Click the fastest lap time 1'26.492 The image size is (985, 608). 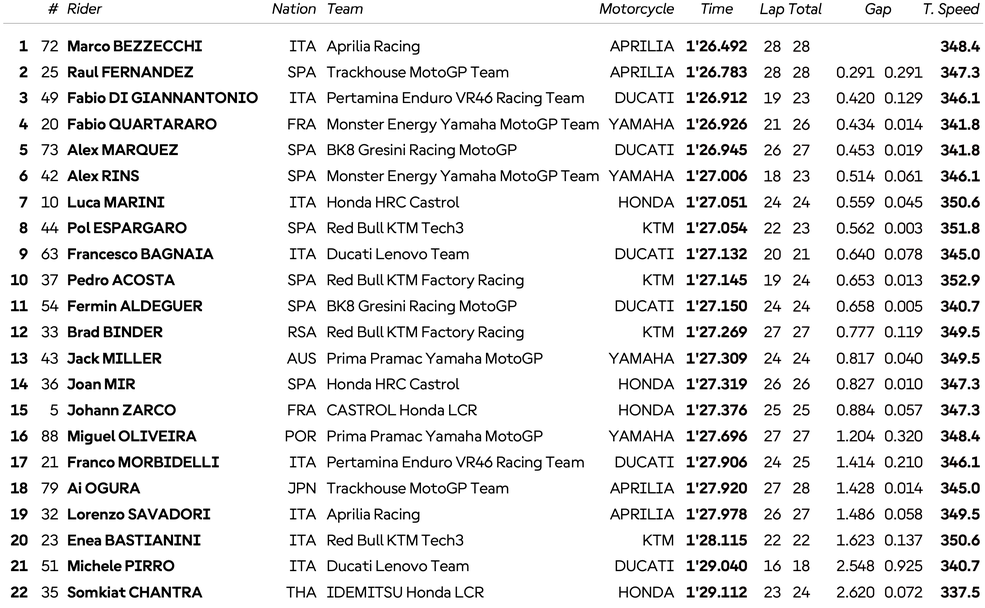pyautogui.click(x=716, y=46)
